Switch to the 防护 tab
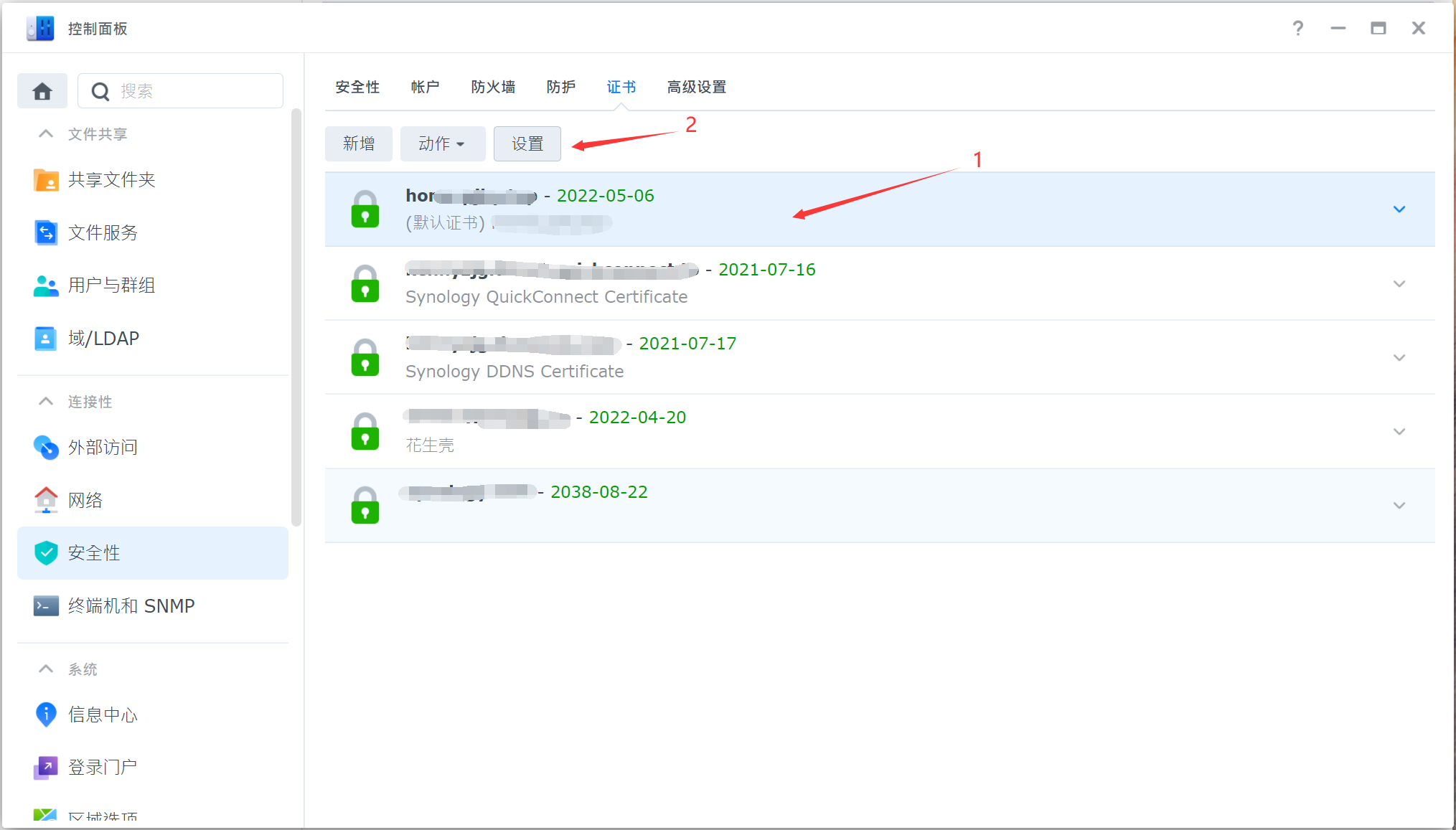 [560, 87]
